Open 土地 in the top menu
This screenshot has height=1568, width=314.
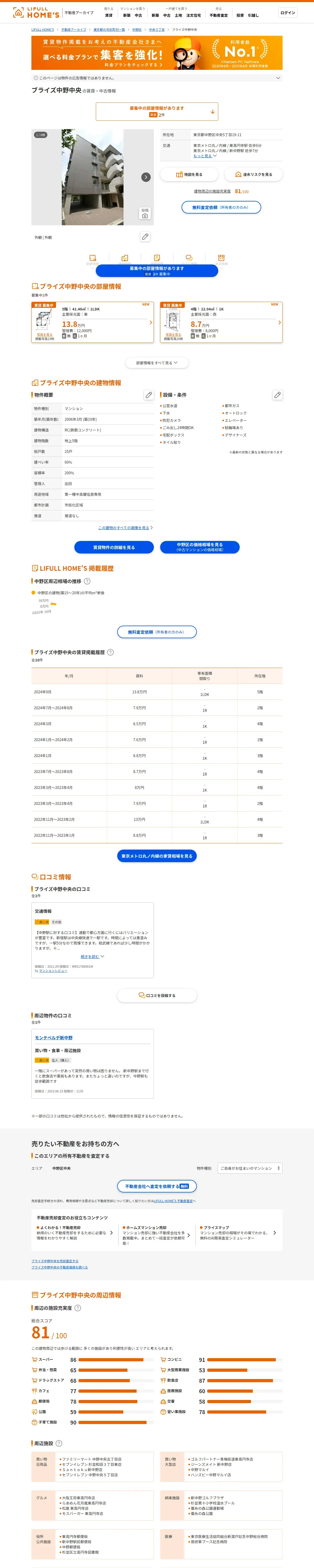(x=178, y=15)
